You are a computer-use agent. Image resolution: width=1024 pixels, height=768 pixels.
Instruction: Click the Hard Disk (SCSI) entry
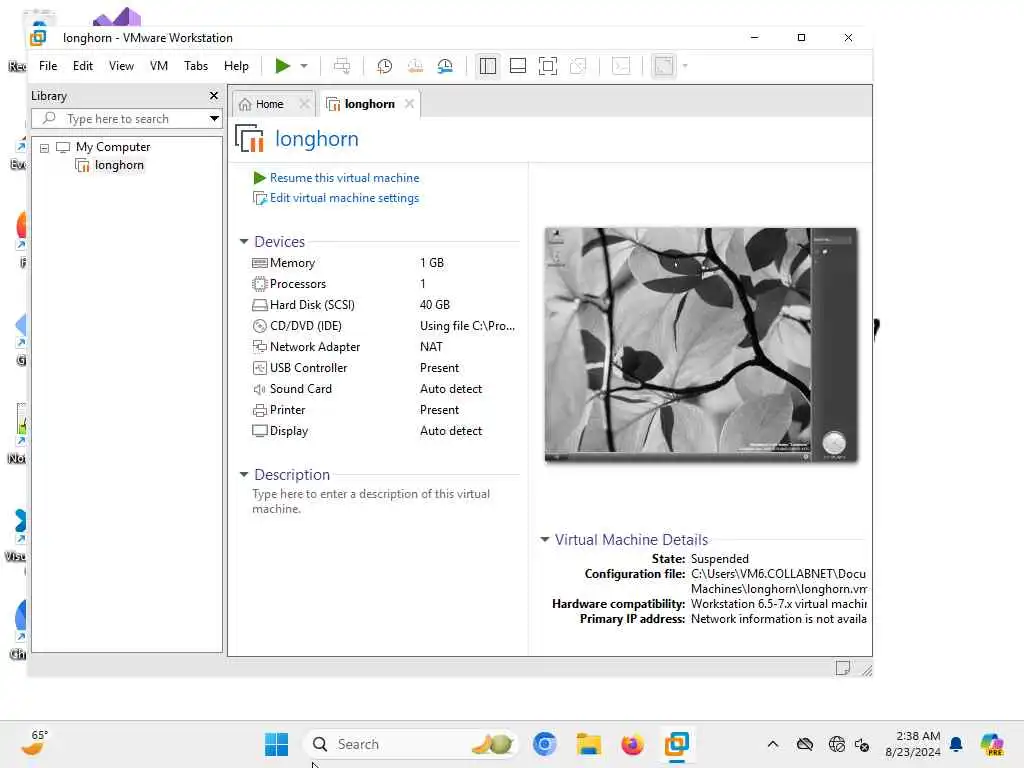(x=312, y=305)
